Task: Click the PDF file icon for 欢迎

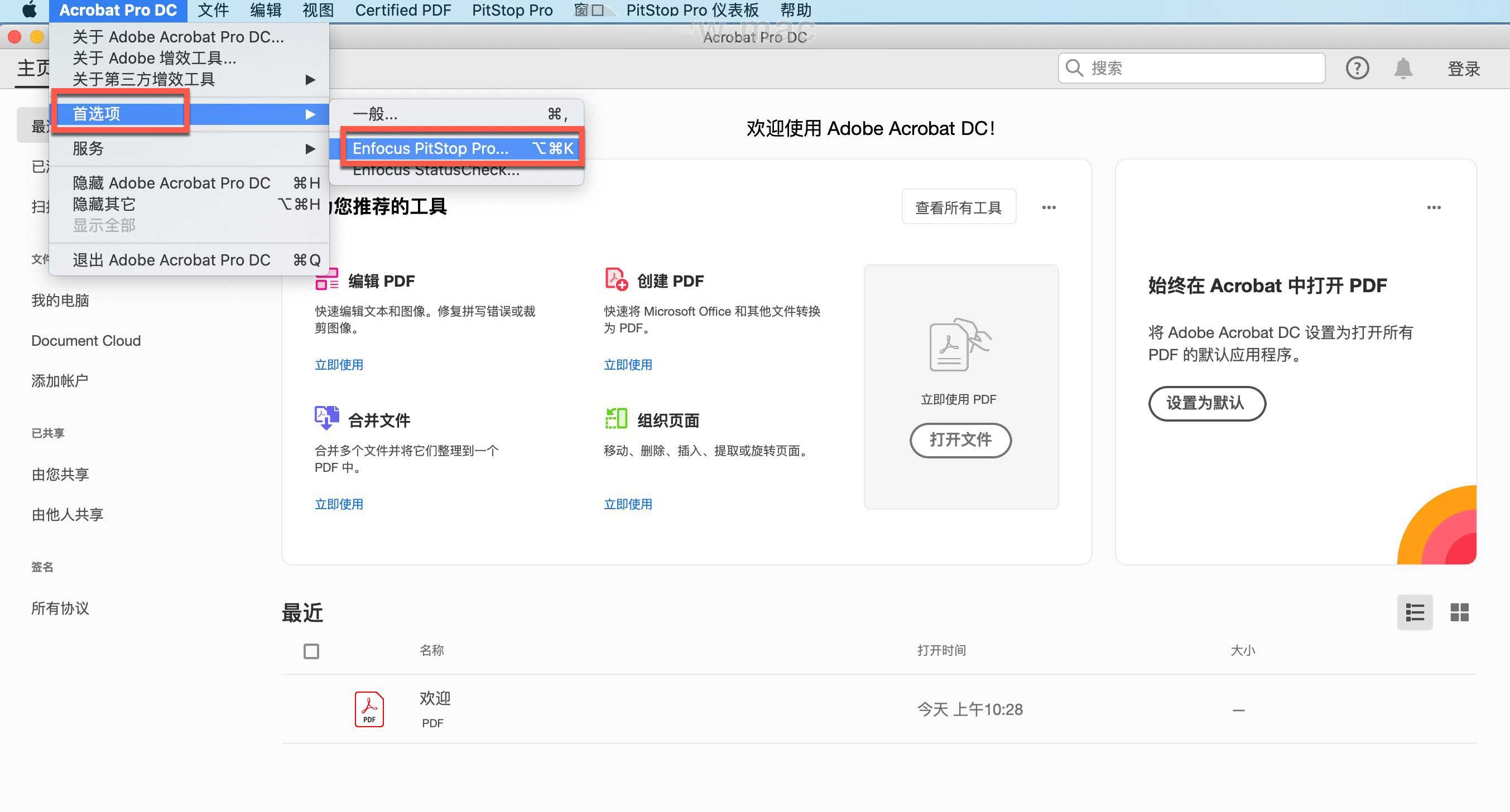Action: pyautogui.click(x=369, y=709)
